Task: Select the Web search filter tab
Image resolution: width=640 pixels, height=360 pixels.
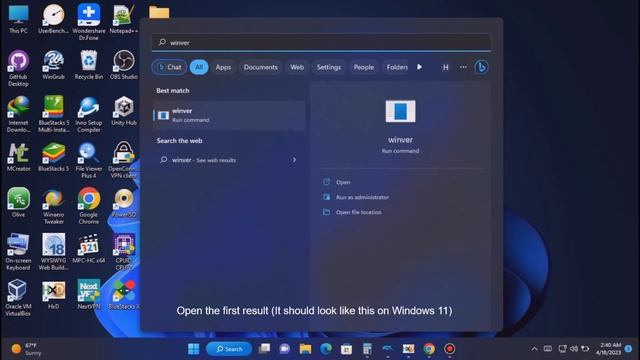Action: (x=297, y=67)
